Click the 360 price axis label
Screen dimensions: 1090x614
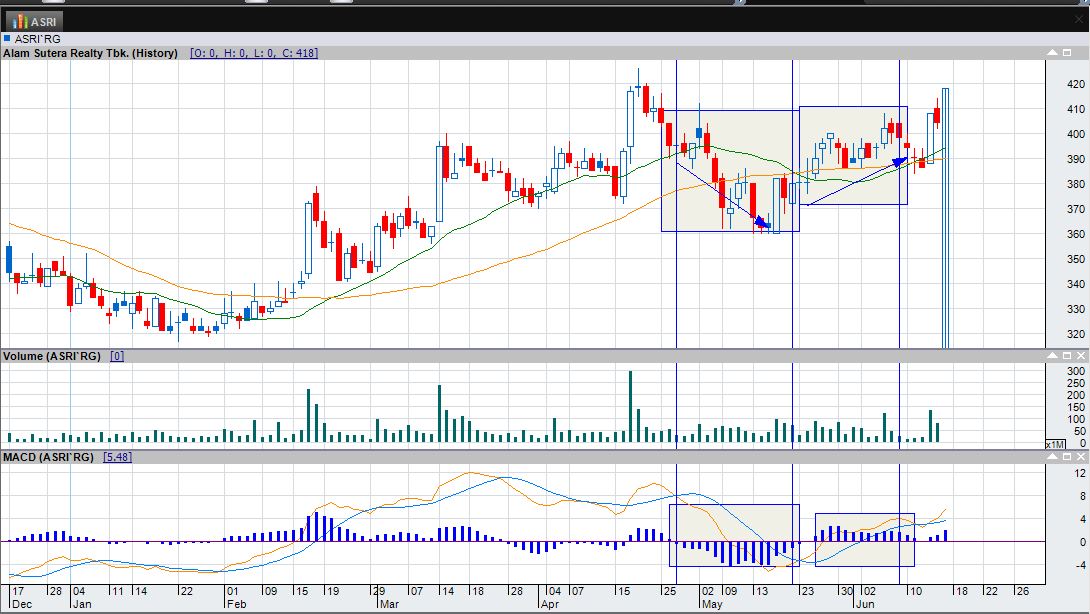click(x=1075, y=234)
